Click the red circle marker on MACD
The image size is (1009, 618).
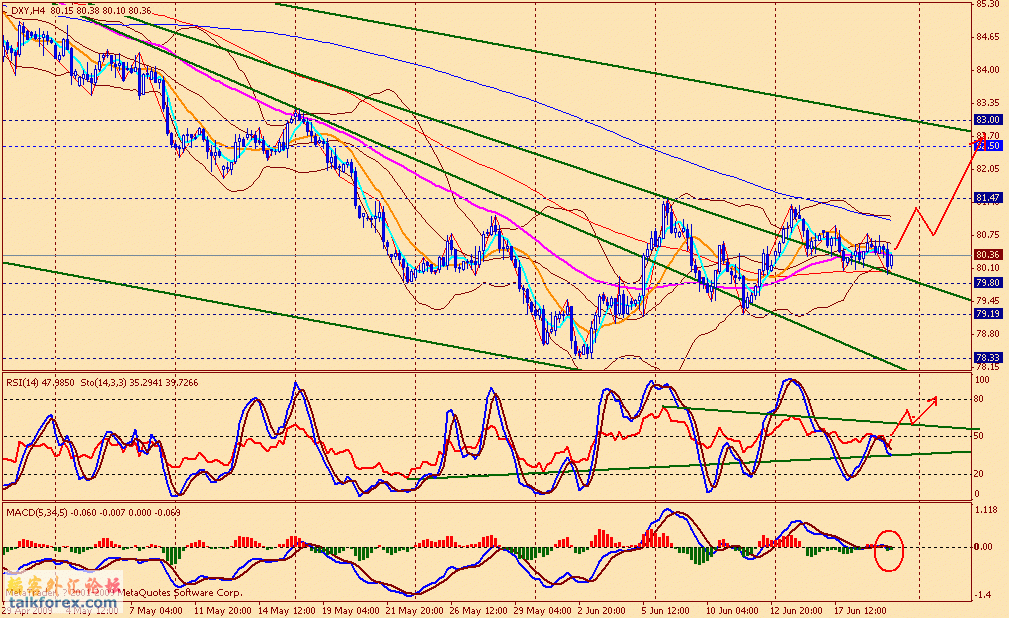(x=889, y=548)
